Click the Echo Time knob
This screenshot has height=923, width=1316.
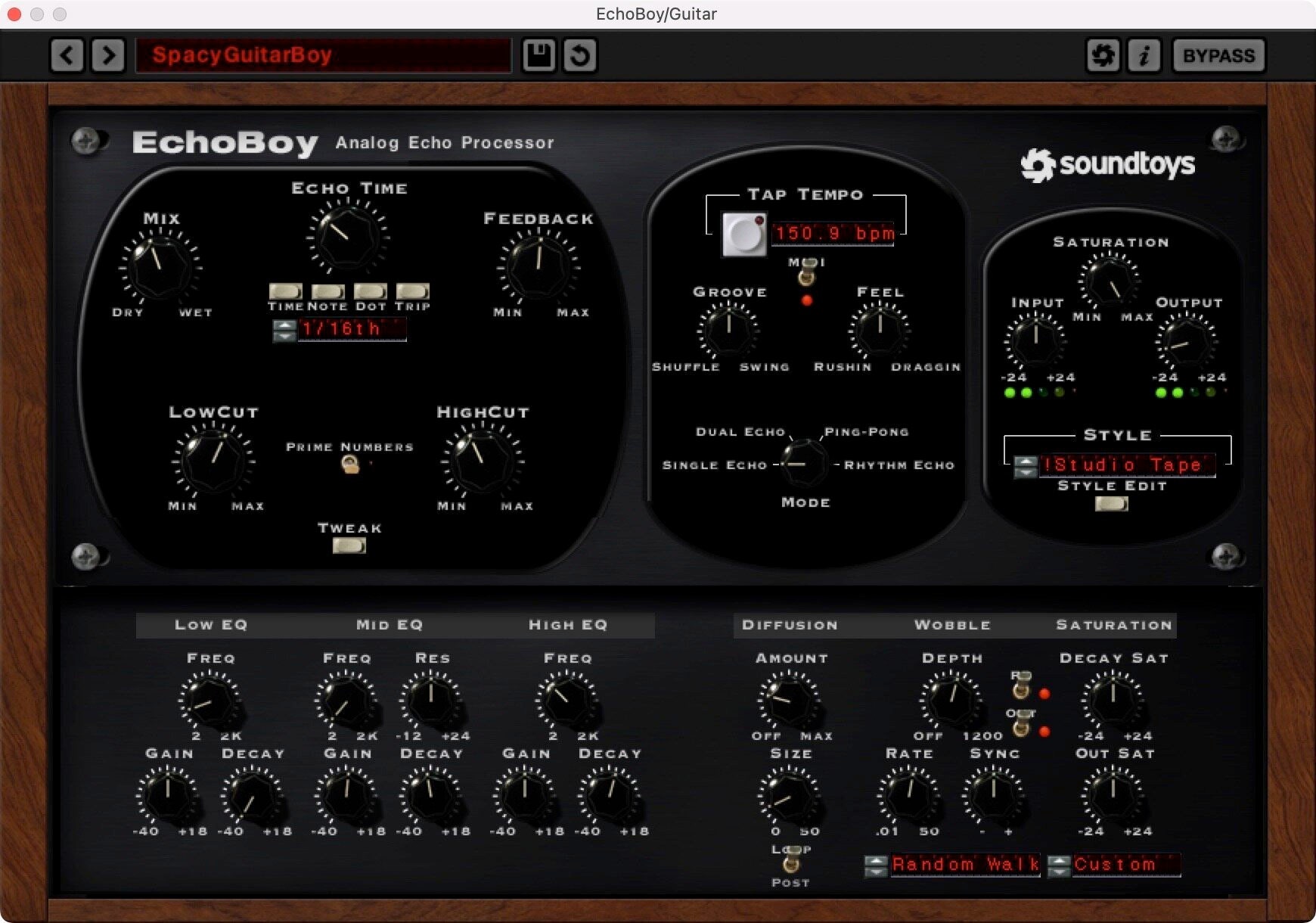[x=347, y=236]
